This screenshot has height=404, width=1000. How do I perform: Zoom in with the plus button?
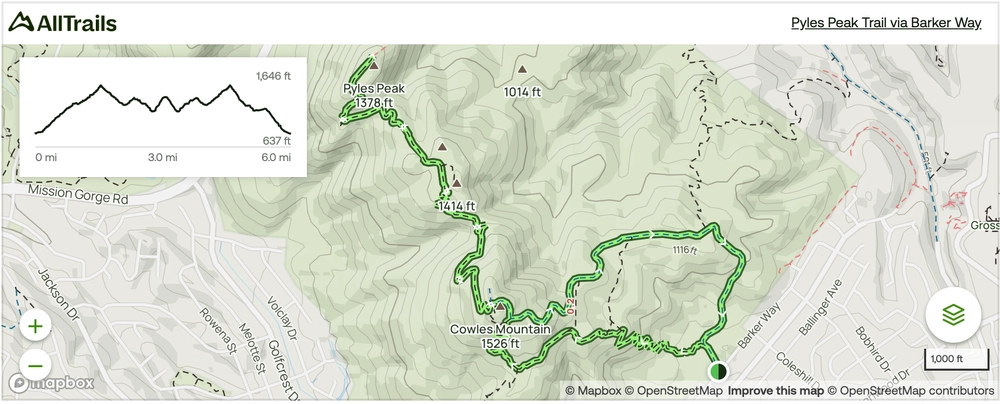coord(35,327)
